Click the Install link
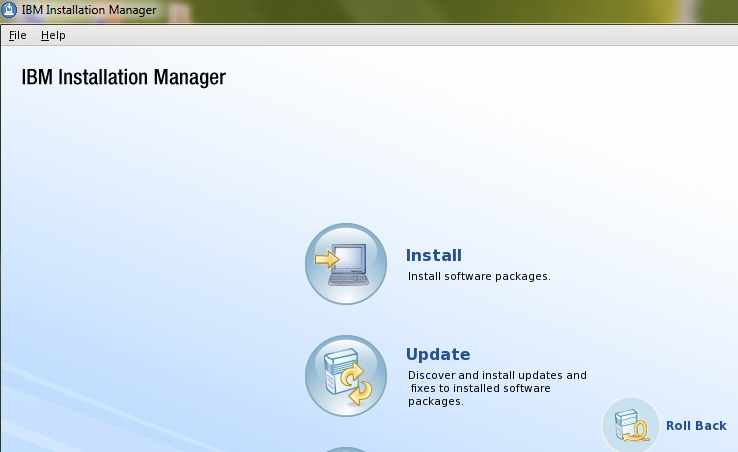Image resolution: width=738 pixels, height=452 pixels. (x=433, y=255)
